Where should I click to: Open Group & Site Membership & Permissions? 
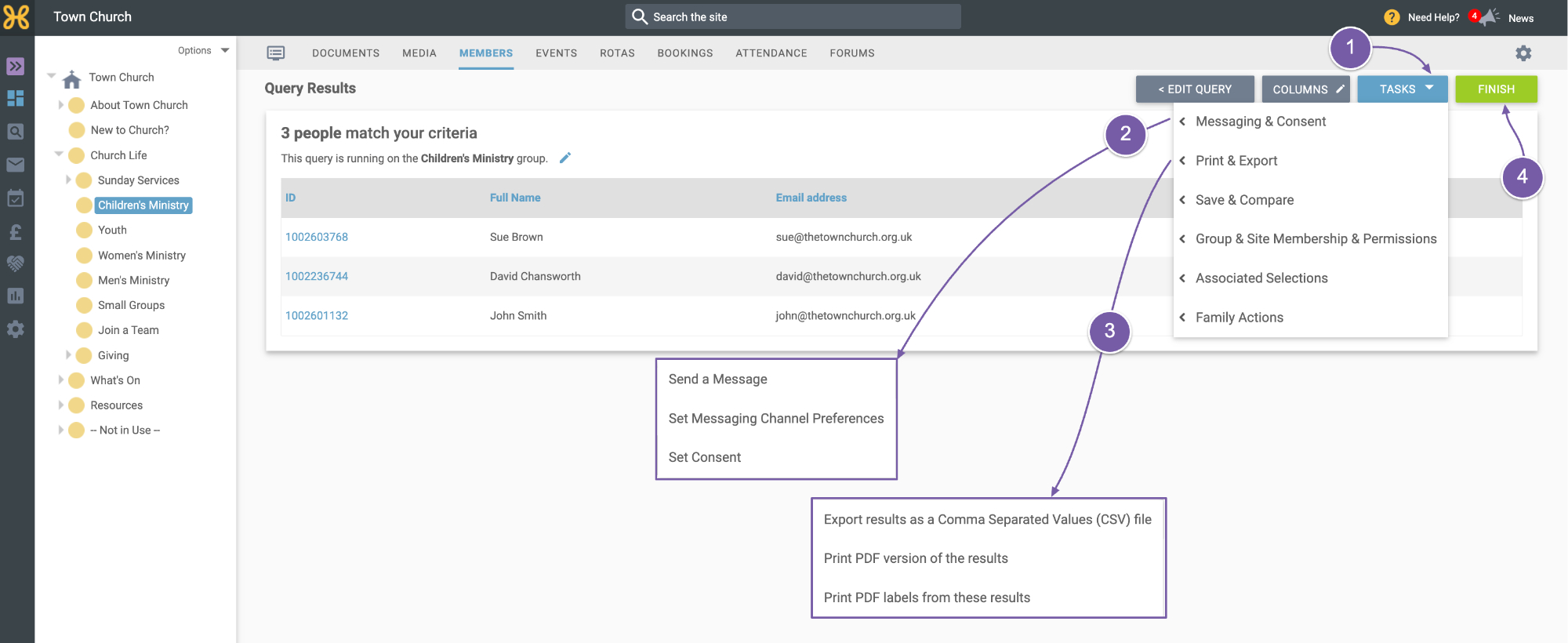coord(1310,239)
